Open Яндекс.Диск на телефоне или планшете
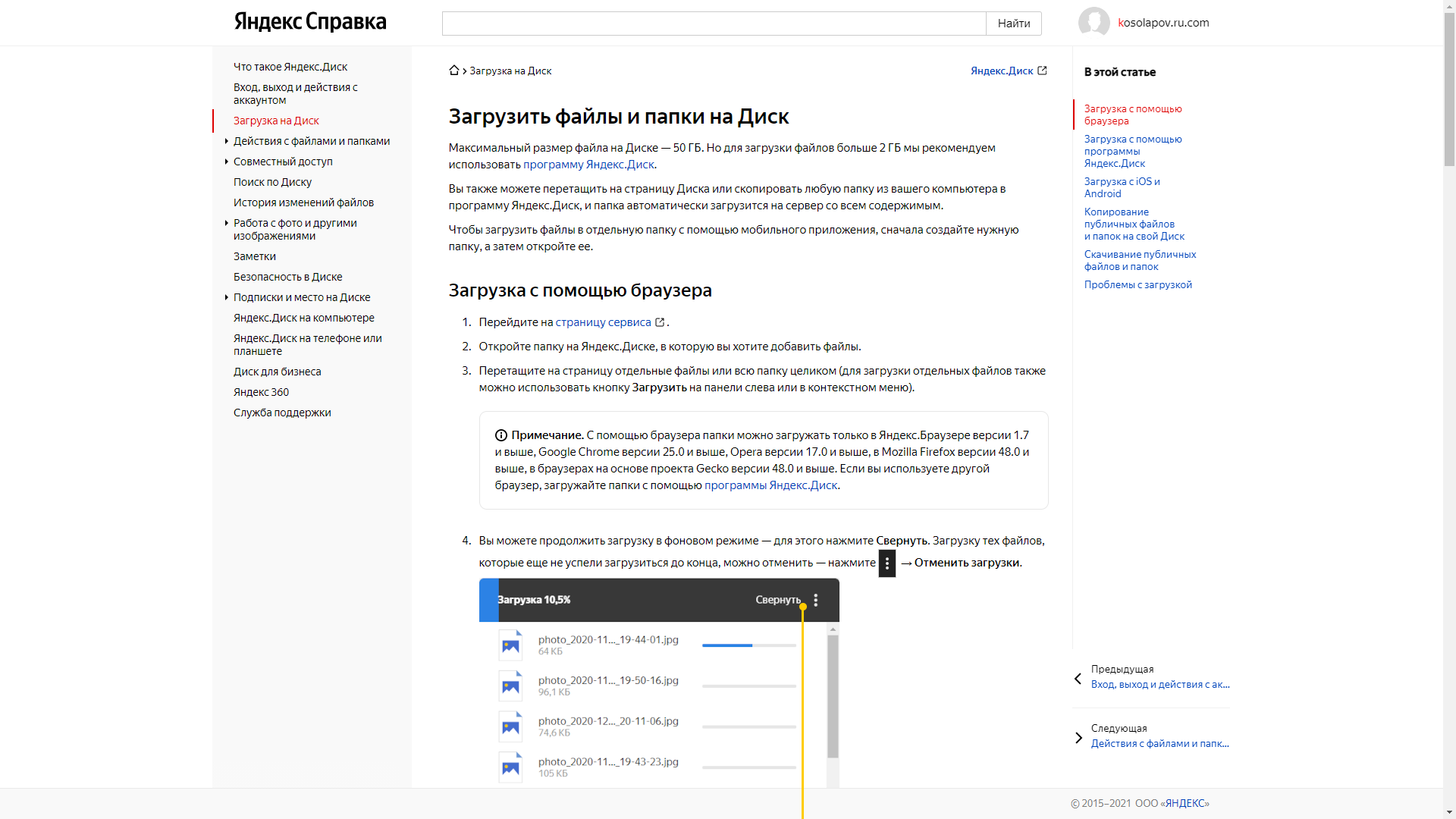 coord(308,344)
